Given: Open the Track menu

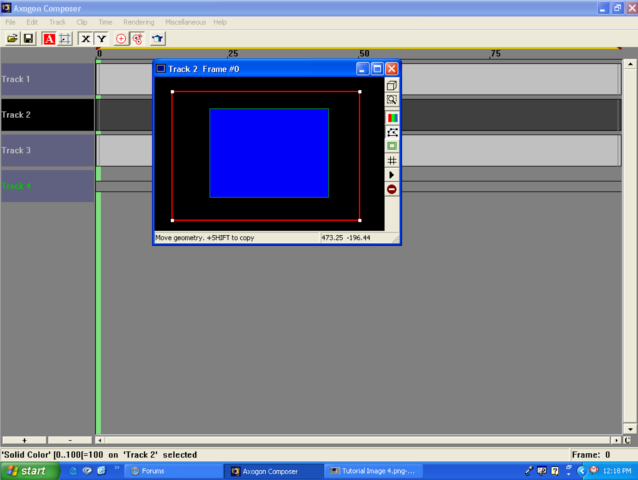Looking at the screenshot, I should (57, 22).
